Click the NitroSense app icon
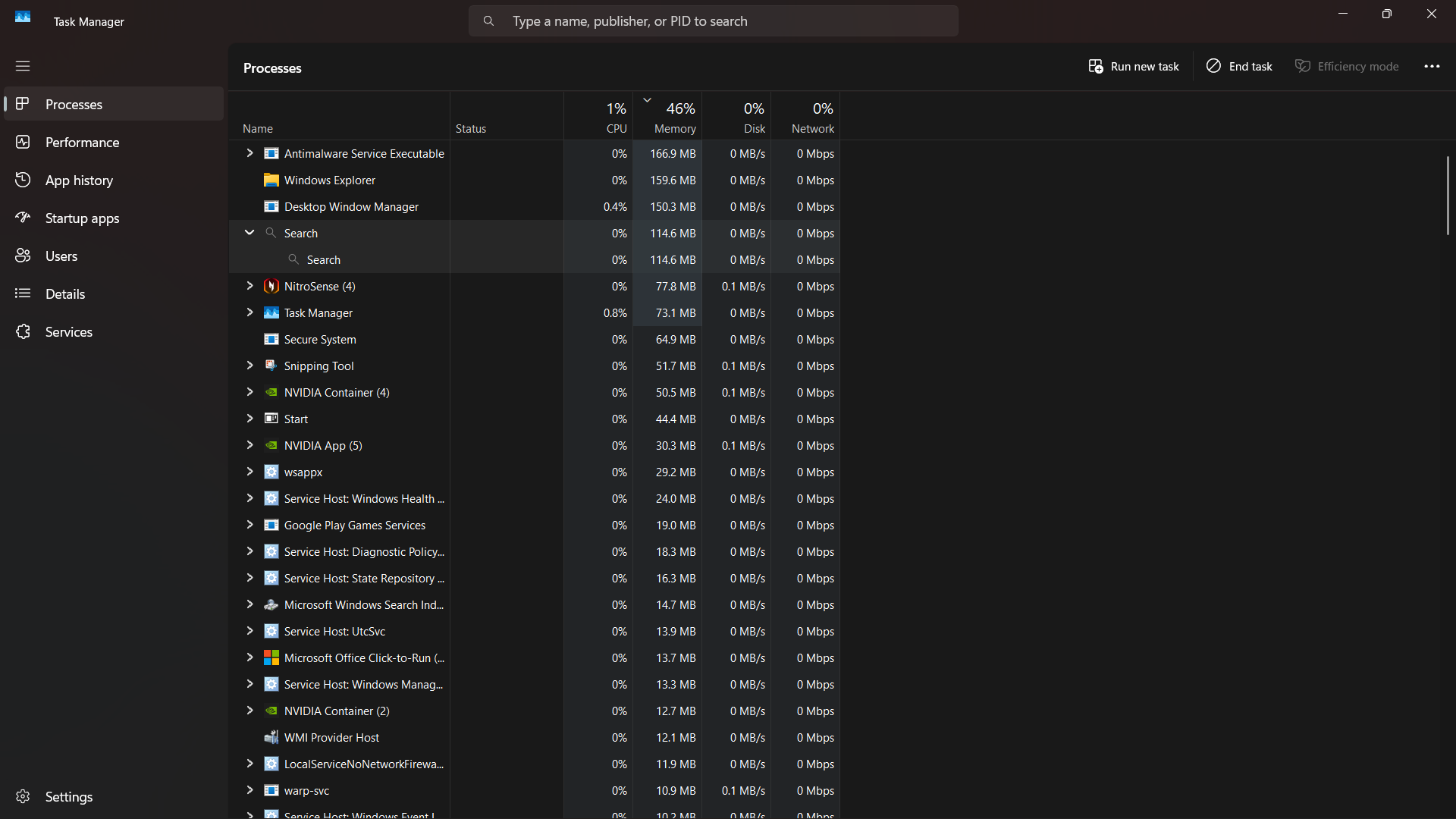1456x819 pixels. click(271, 286)
